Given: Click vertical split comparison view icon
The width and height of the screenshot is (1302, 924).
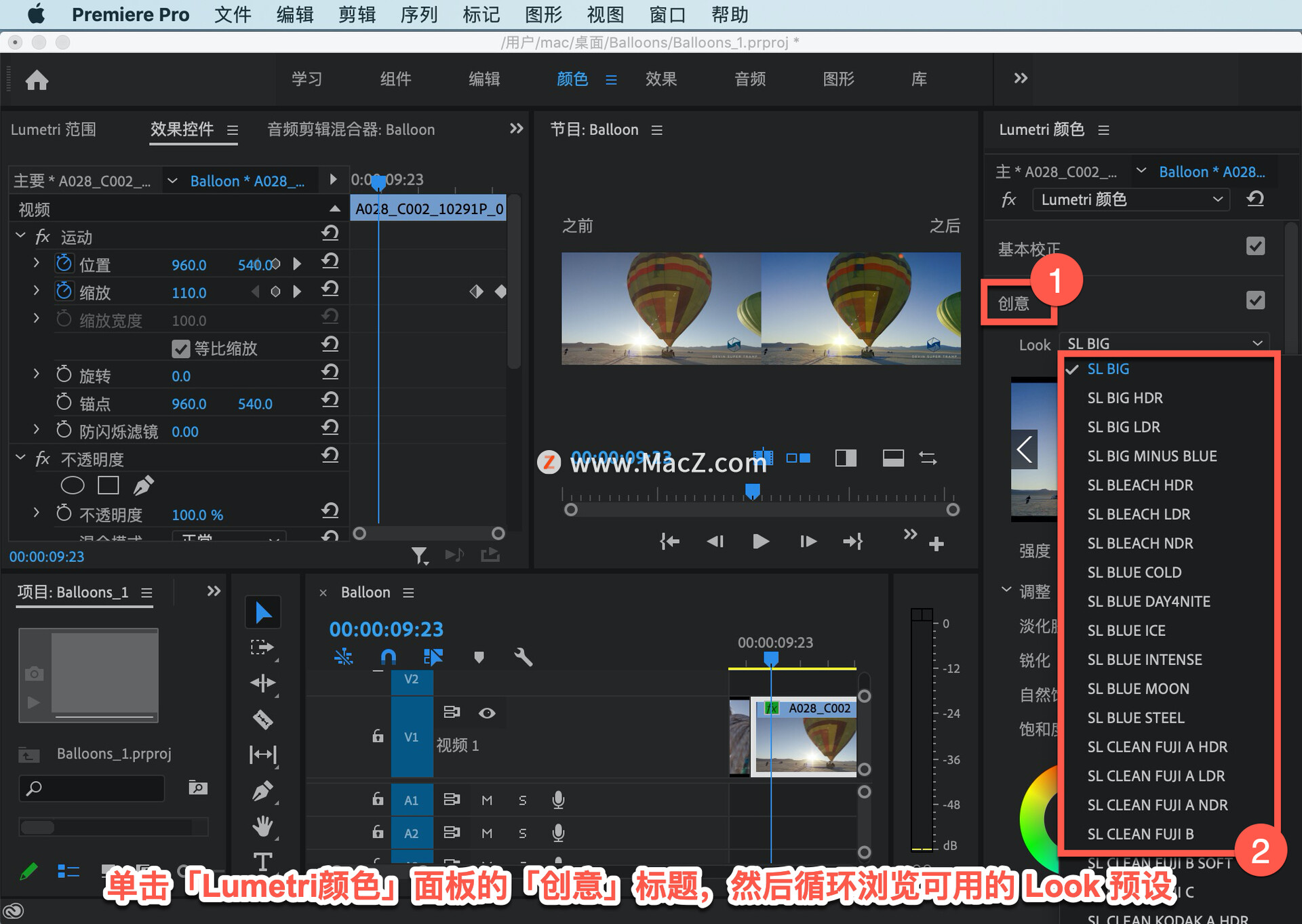Looking at the screenshot, I should tap(846, 458).
